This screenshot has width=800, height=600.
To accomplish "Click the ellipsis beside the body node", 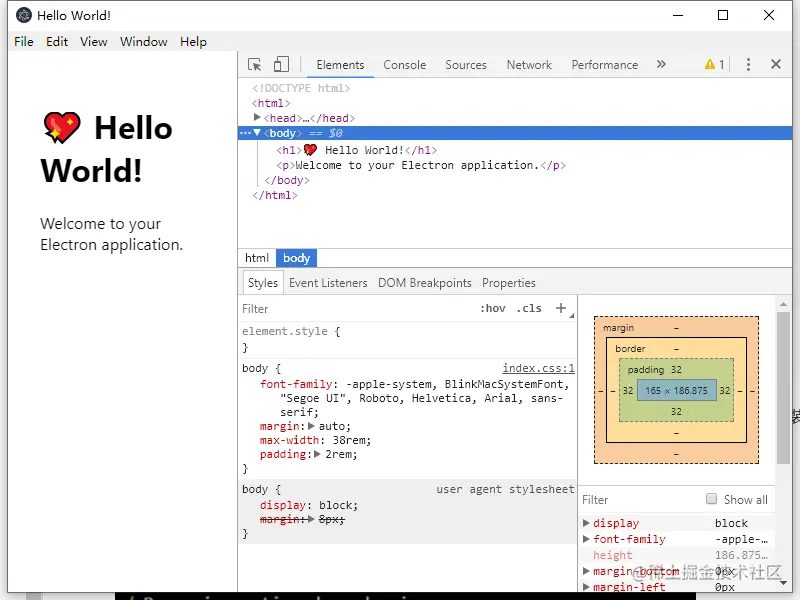I will pyautogui.click(x=245, y=133).
